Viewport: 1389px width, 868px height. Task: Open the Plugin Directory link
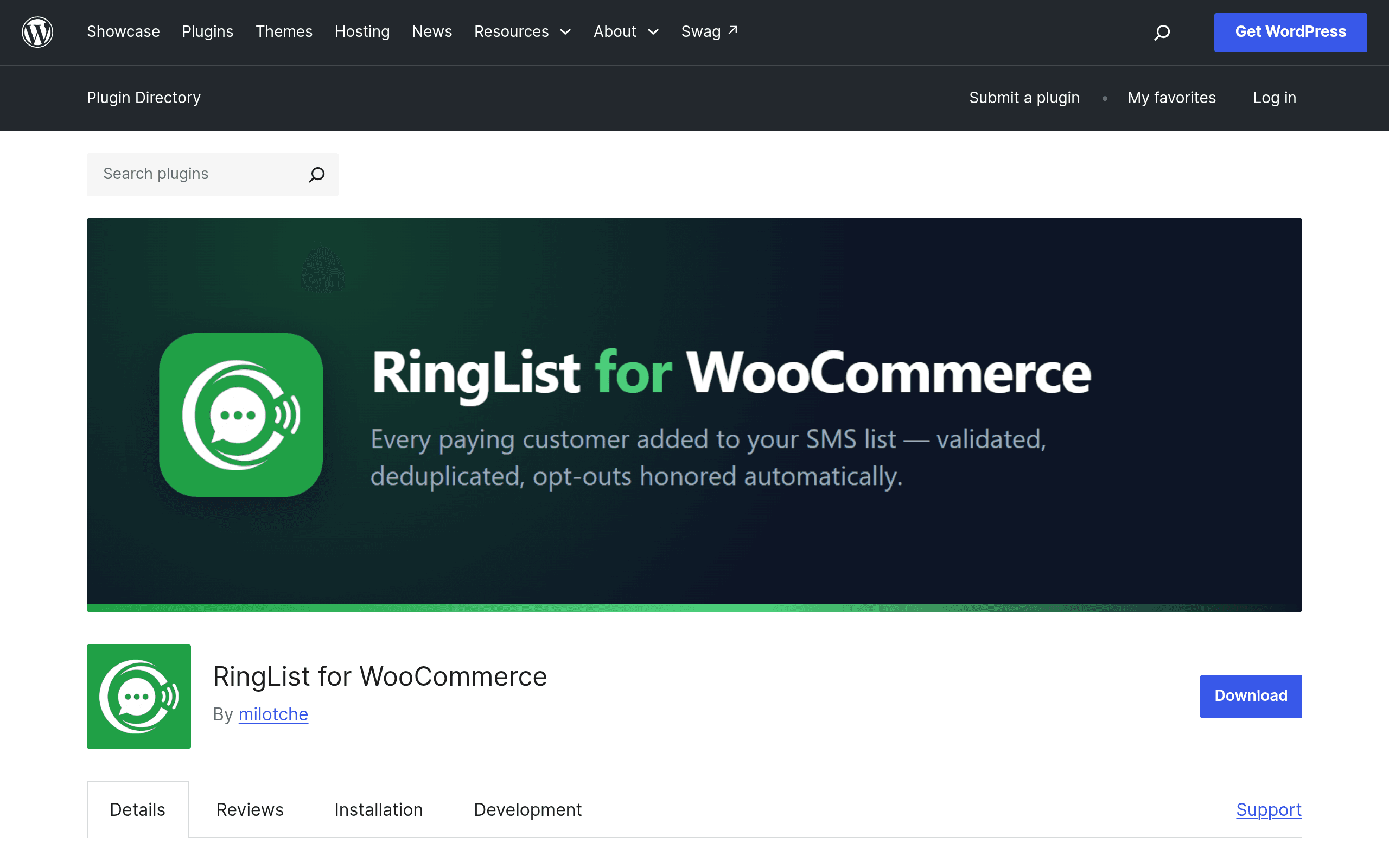click(143, 98)
